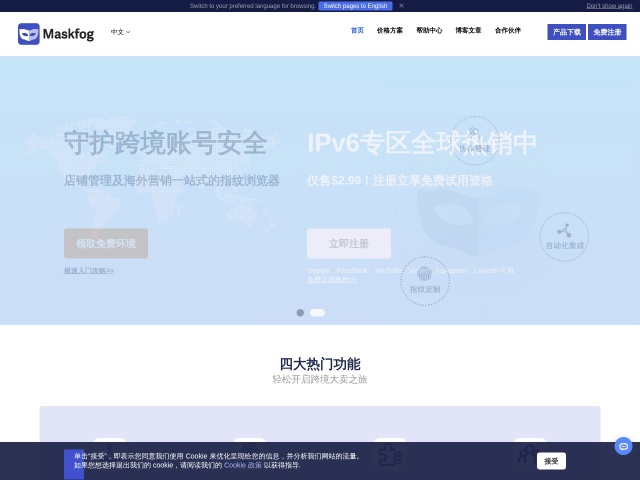Click Switch pages to English button
Screen dimensions: 640x480
pos(355,6)
